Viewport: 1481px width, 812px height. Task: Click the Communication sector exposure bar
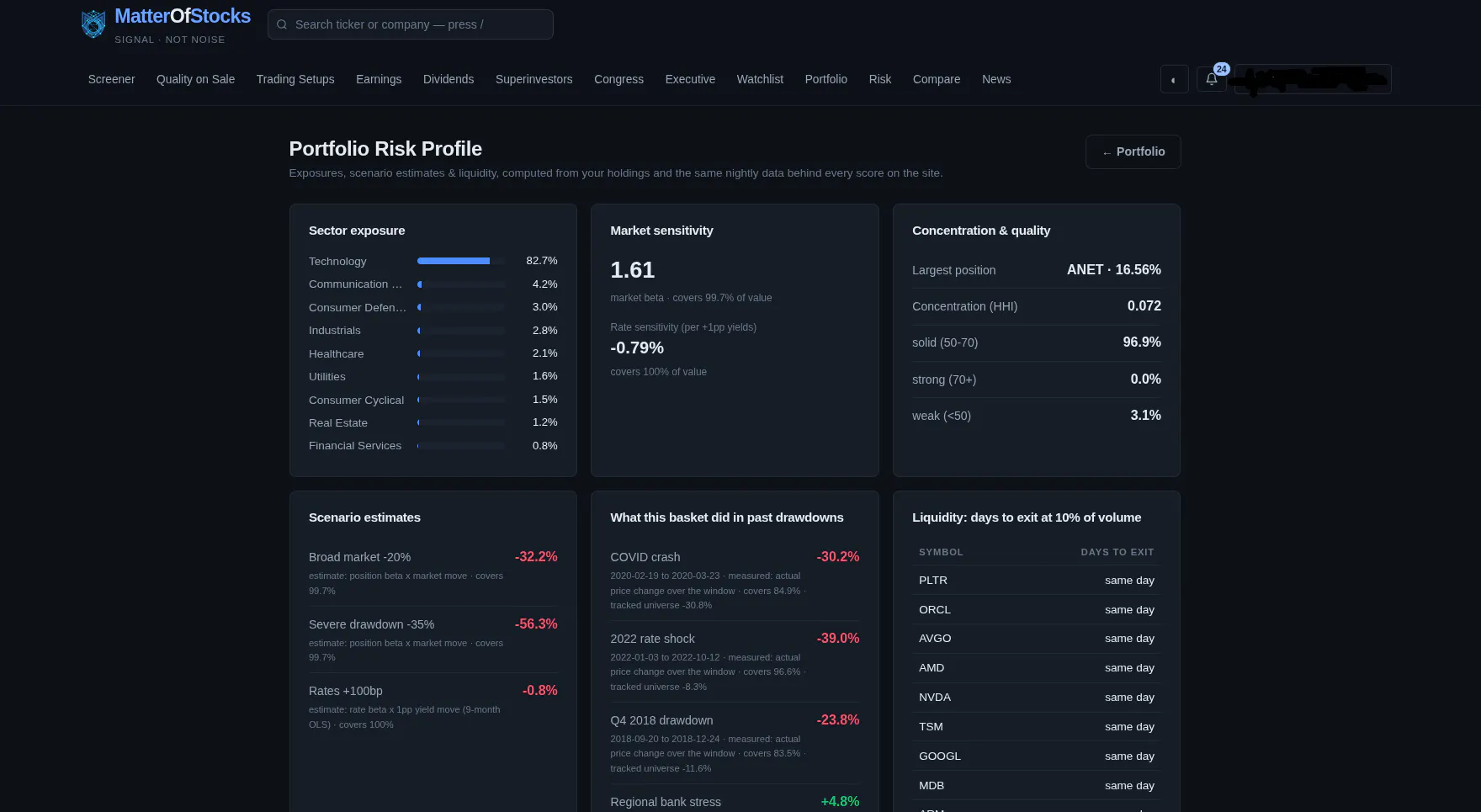pos(461,284)
